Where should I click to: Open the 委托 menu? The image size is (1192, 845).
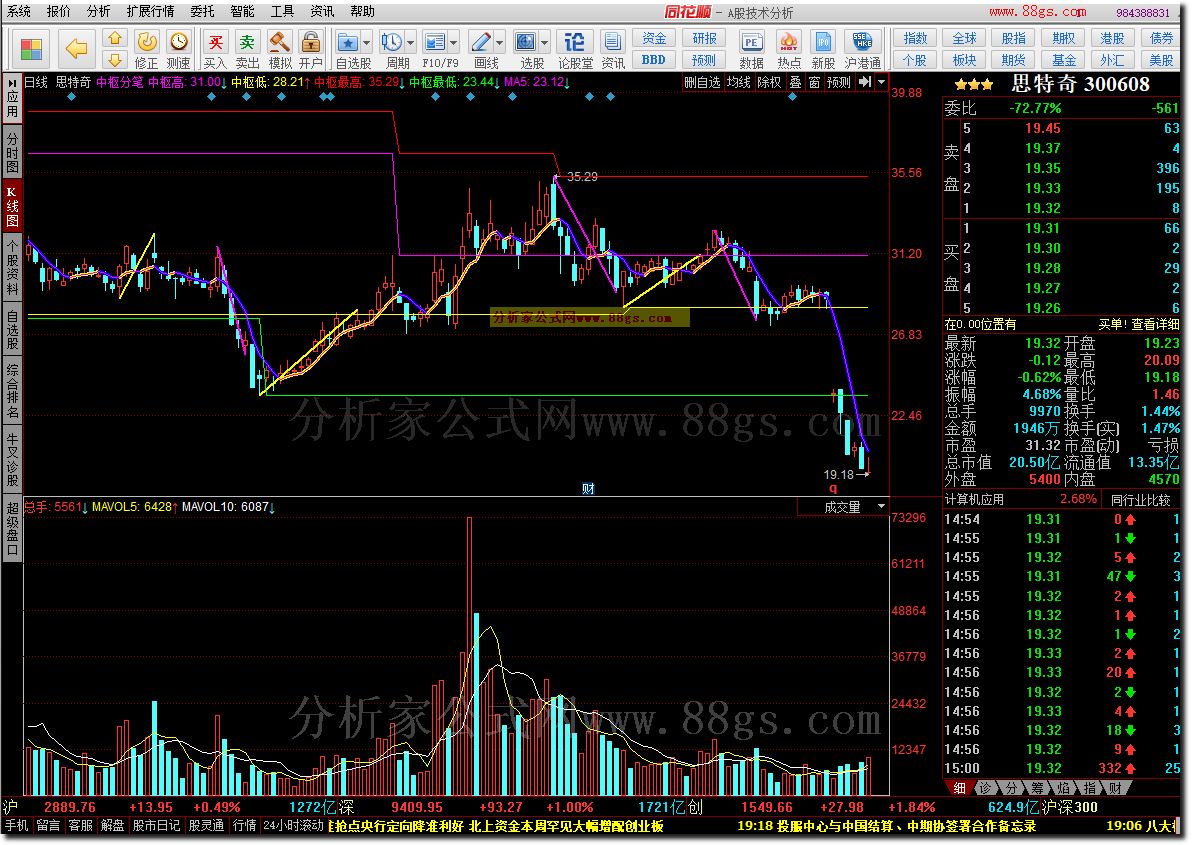click(202, 11)
